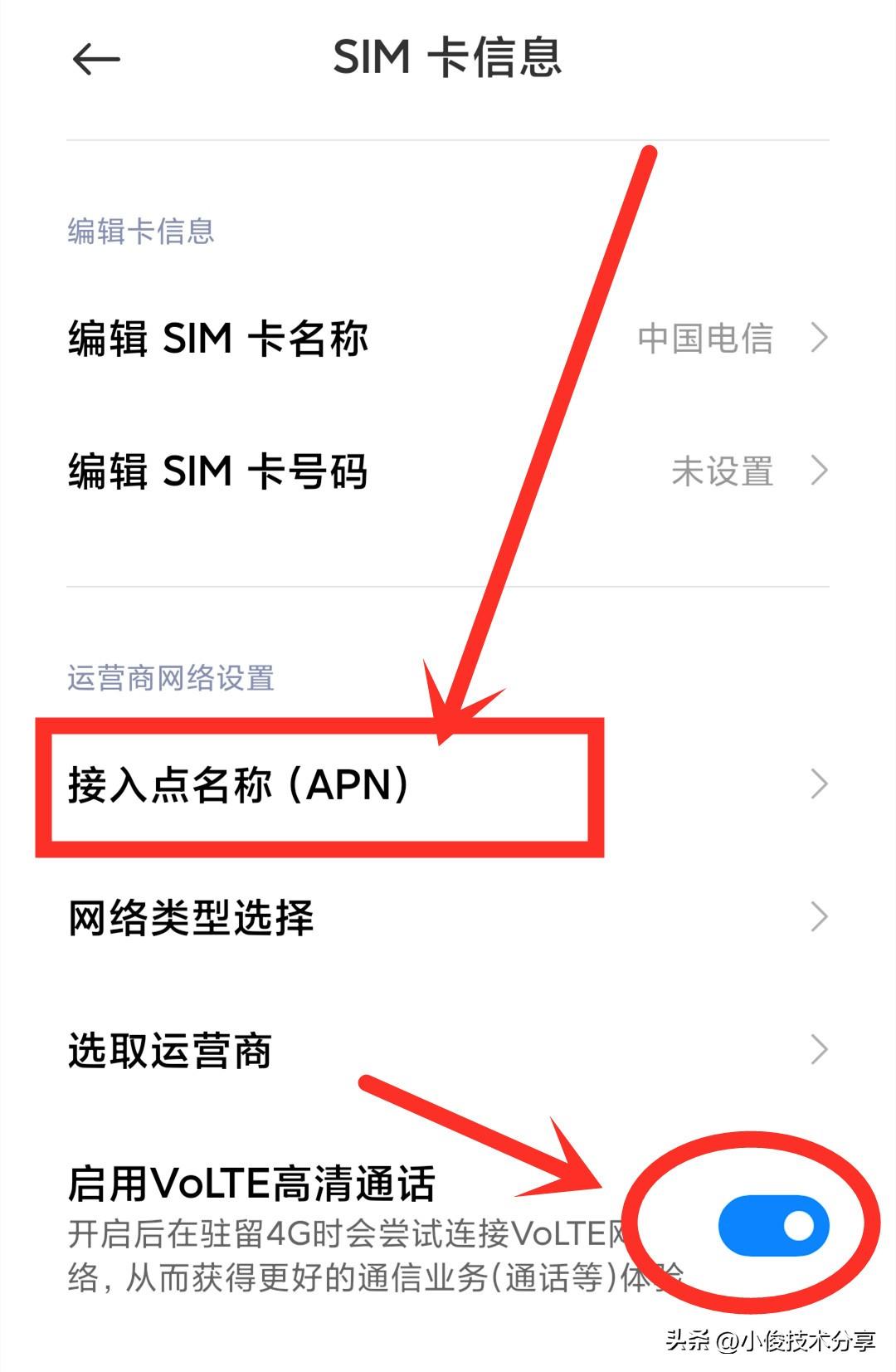Tap the SIM 卡信息 page title
The image size is (896, 1372).
447,58
